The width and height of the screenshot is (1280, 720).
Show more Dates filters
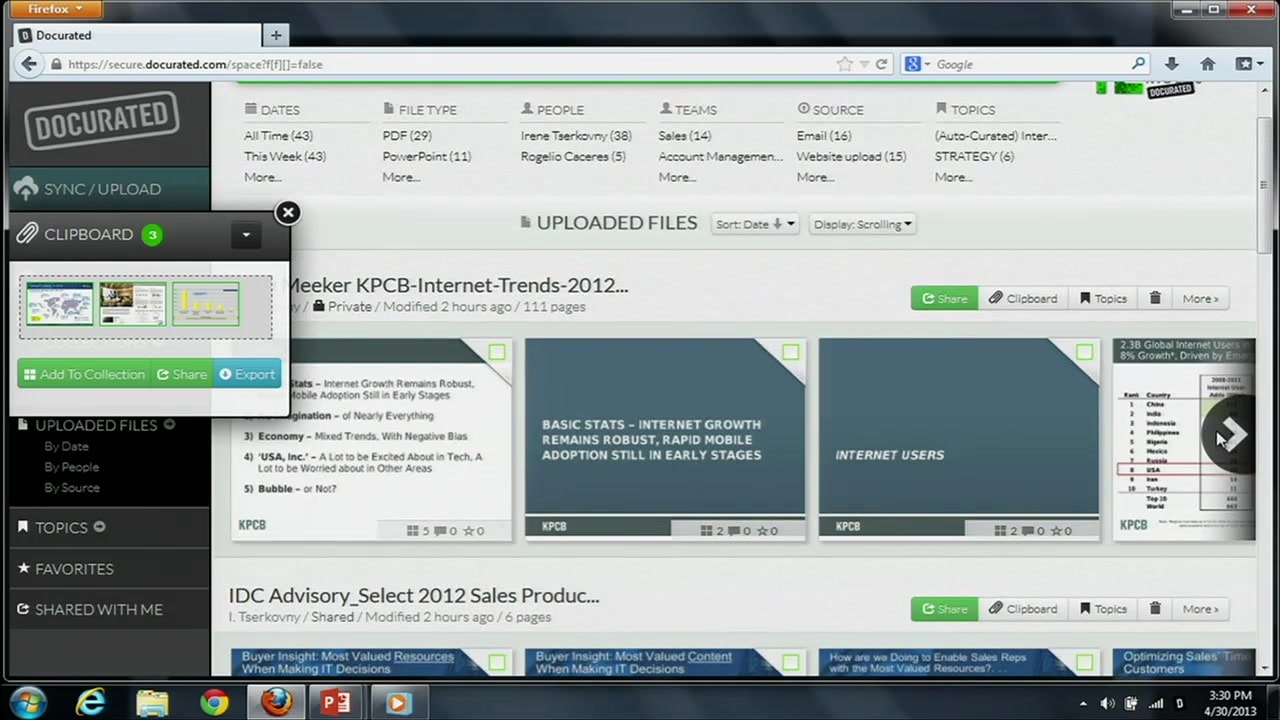click(x=262, y=177)
